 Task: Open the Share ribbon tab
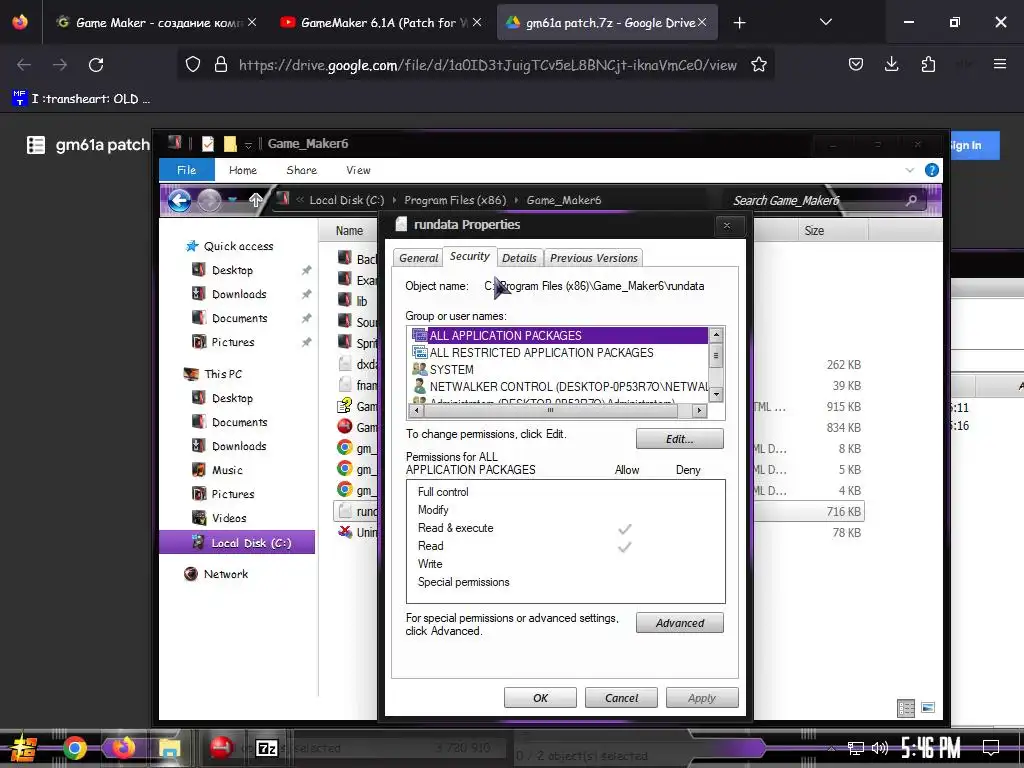[302, 170]
